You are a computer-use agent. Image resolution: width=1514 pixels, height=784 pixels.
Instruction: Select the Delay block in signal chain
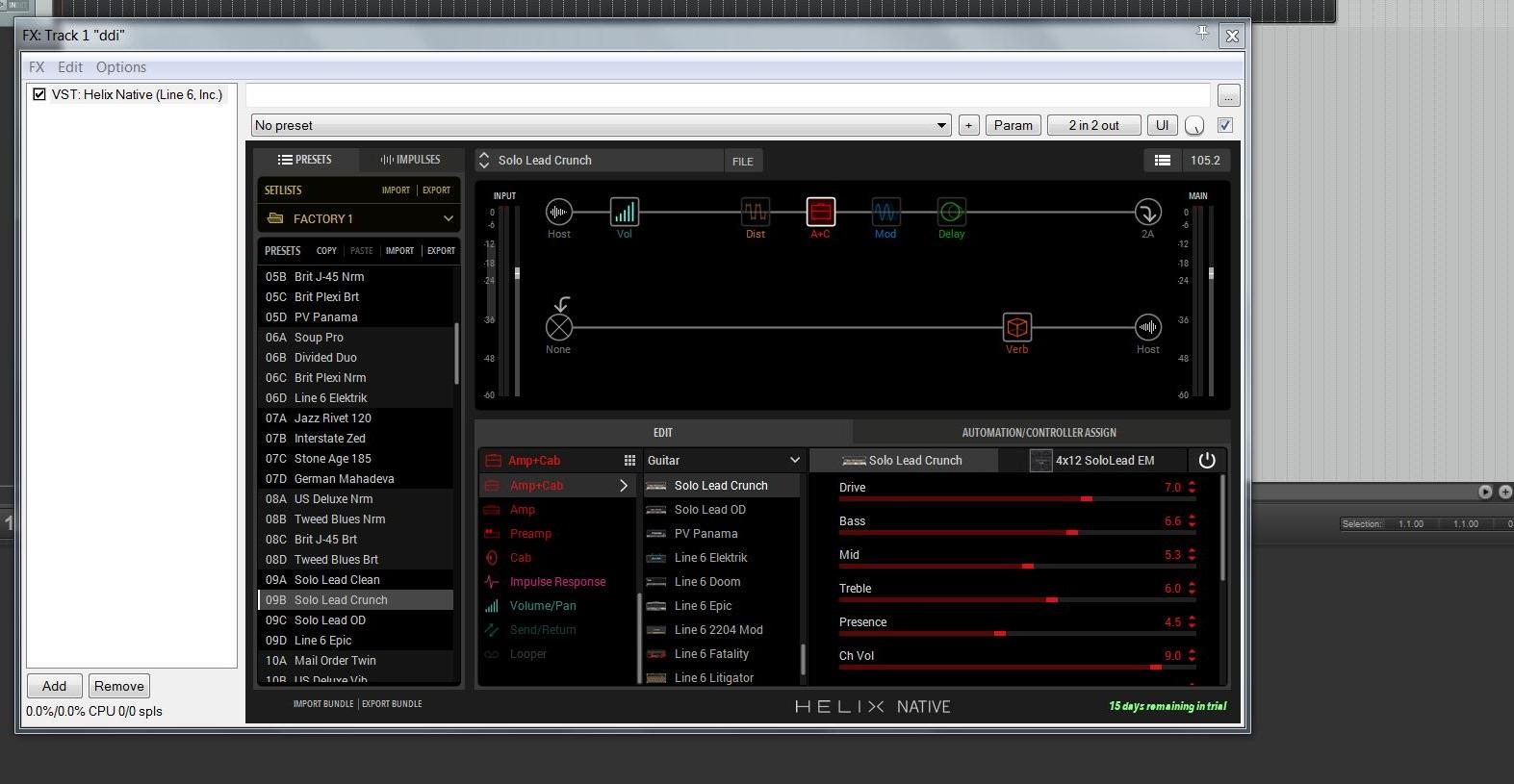tap(951, 212)
